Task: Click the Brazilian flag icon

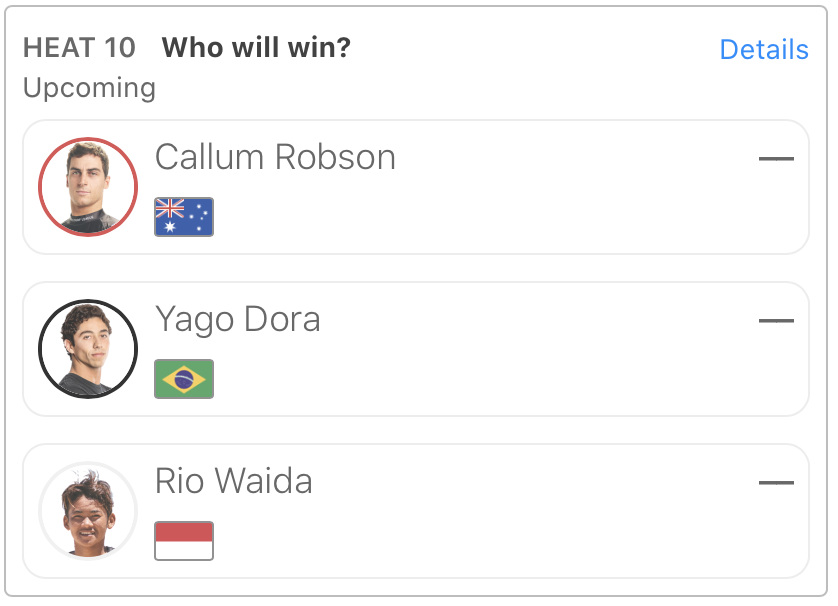Action: click(x=184, y=379)
